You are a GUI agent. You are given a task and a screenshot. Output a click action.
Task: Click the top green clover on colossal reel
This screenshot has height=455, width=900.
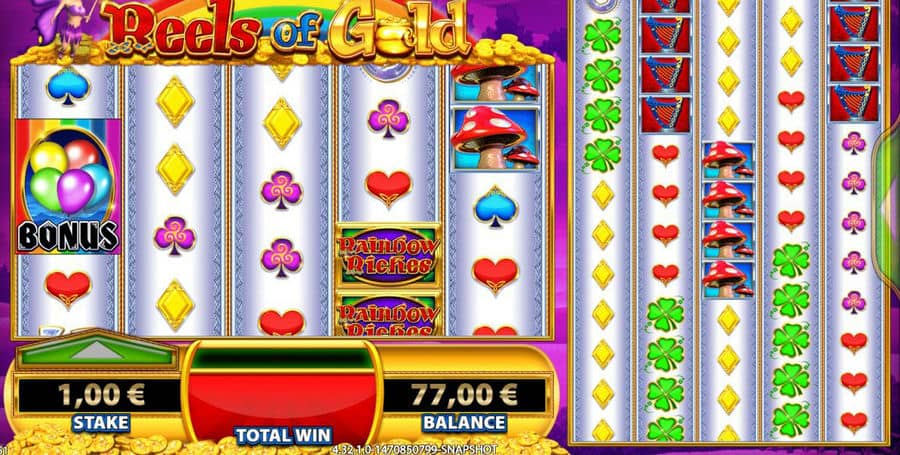point(602,35)
